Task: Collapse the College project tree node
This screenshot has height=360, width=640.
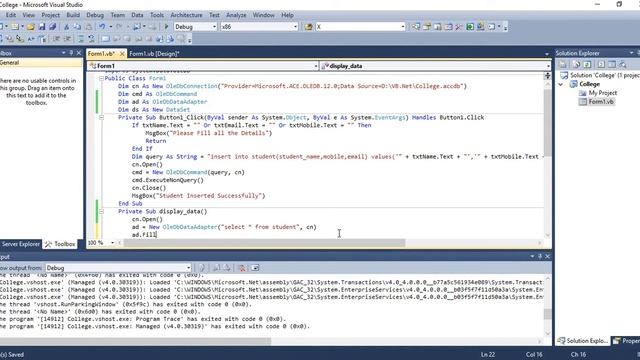Action: pos(561,84)
